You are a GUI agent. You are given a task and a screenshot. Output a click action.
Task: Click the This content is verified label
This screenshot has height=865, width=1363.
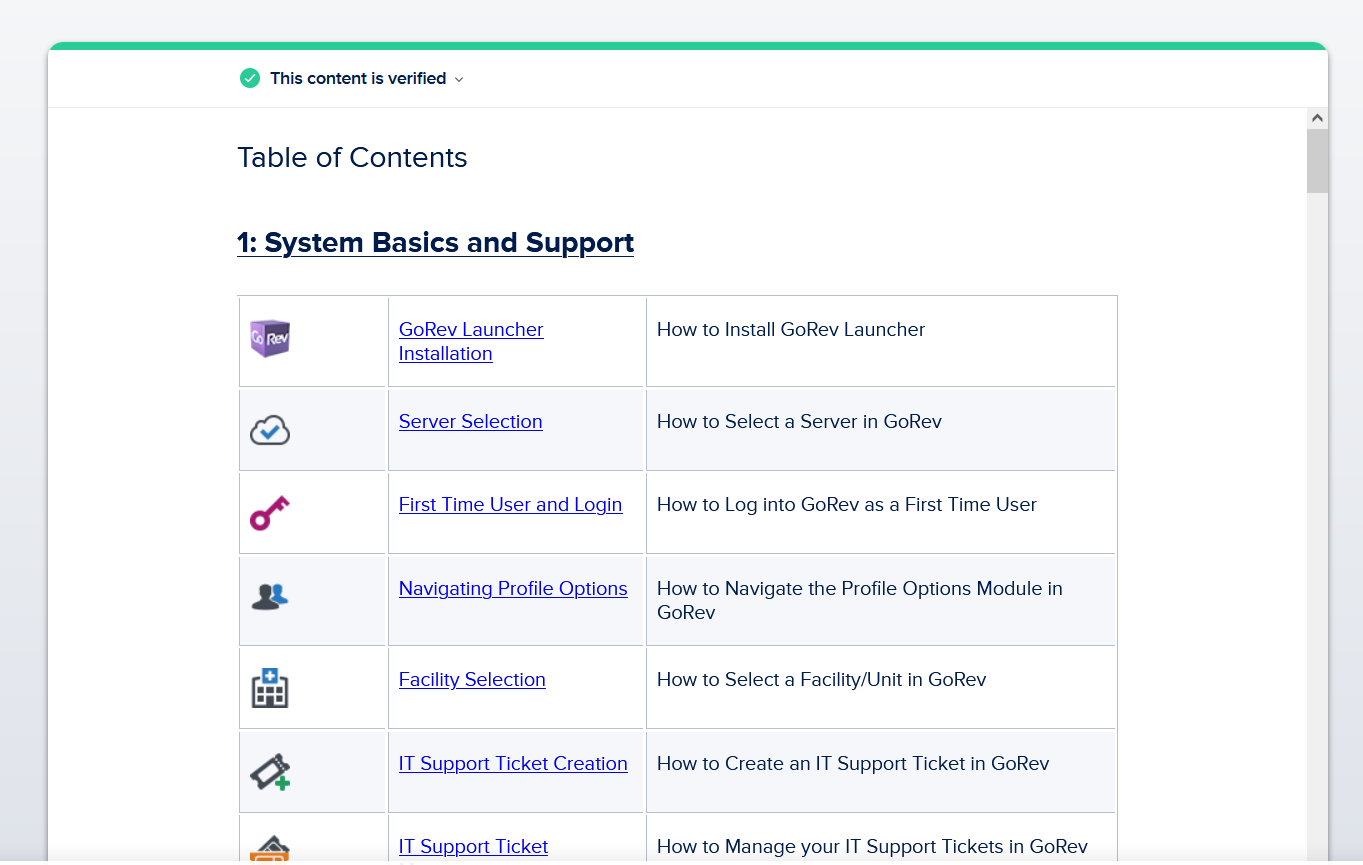point(358,78)
